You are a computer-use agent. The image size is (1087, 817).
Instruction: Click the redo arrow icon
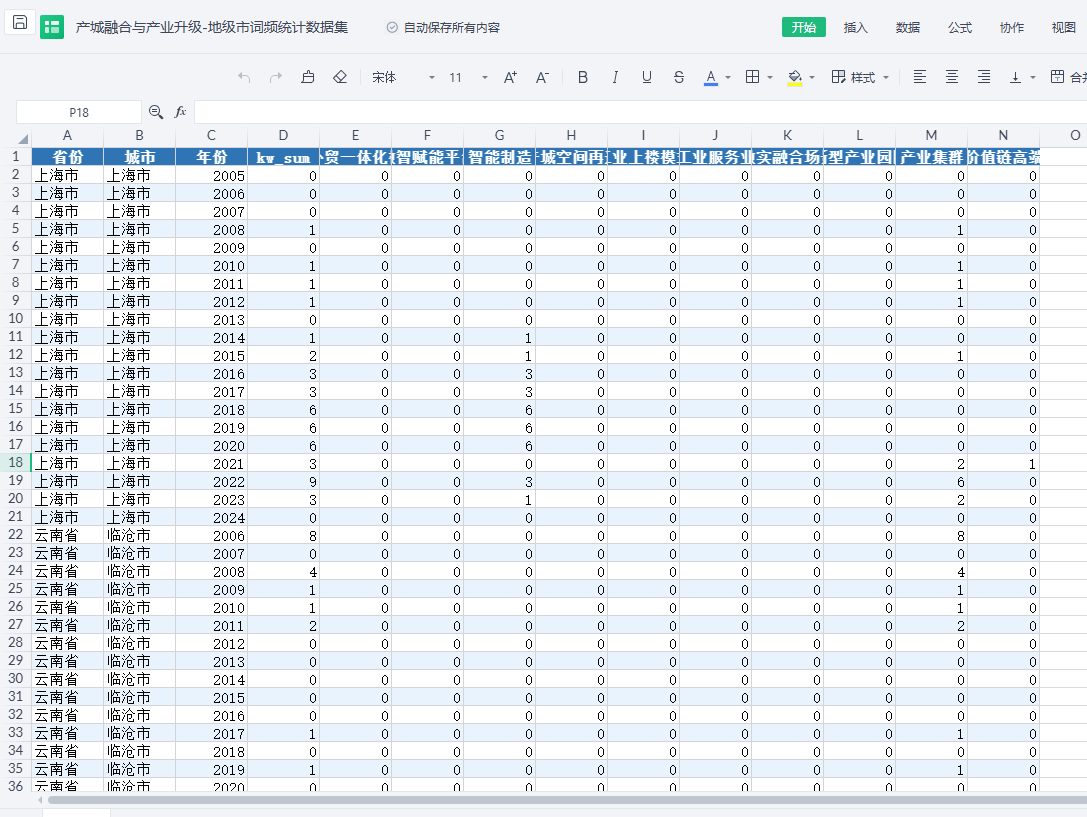(x=276, y=77)
